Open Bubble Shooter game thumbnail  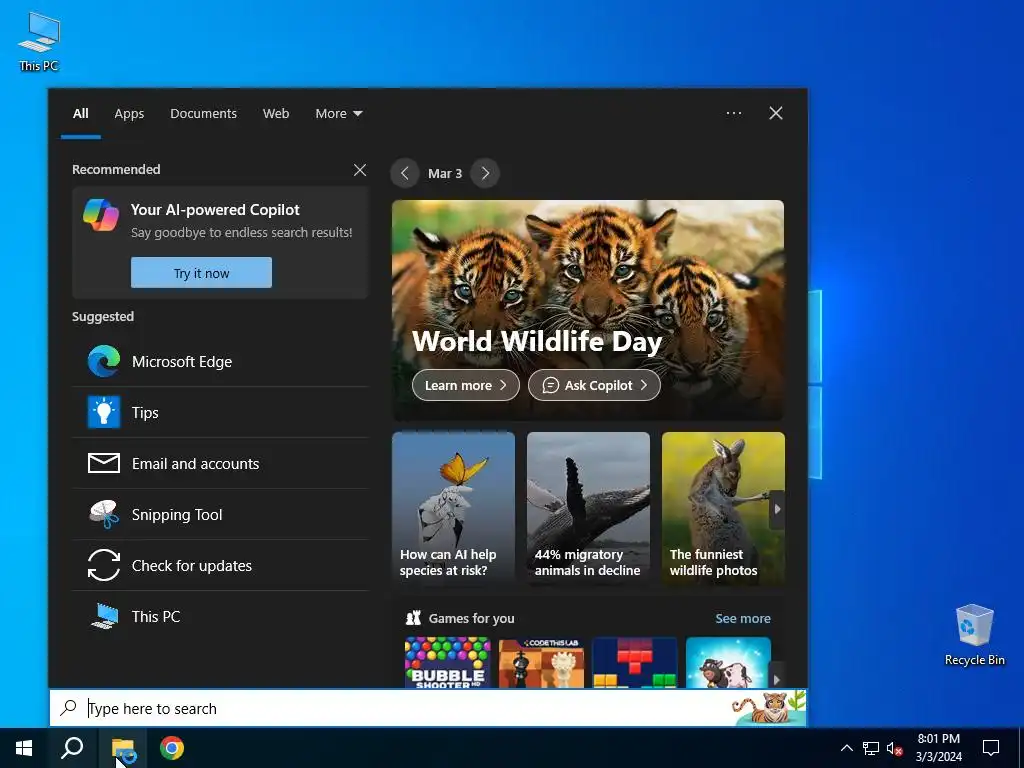coord(447,662)
